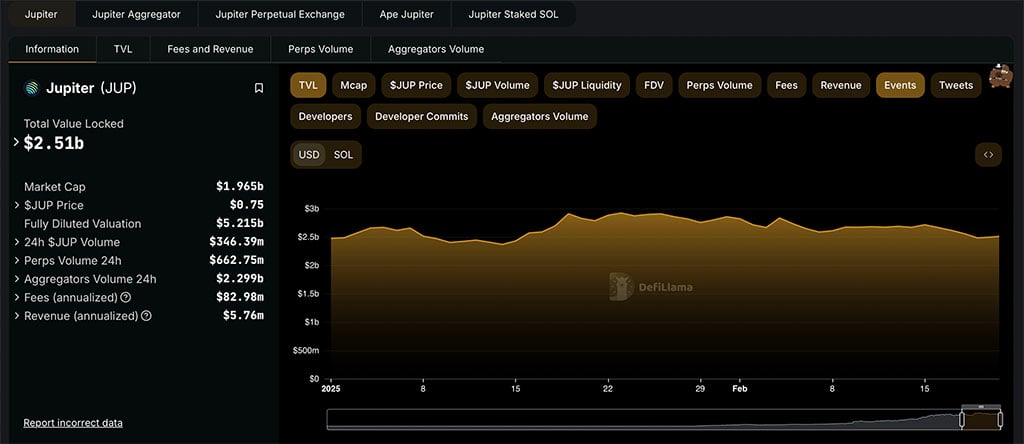Viewport: 1024px width, 444px height.
Task: Click the Report incorrect data link
Action: 73,423
